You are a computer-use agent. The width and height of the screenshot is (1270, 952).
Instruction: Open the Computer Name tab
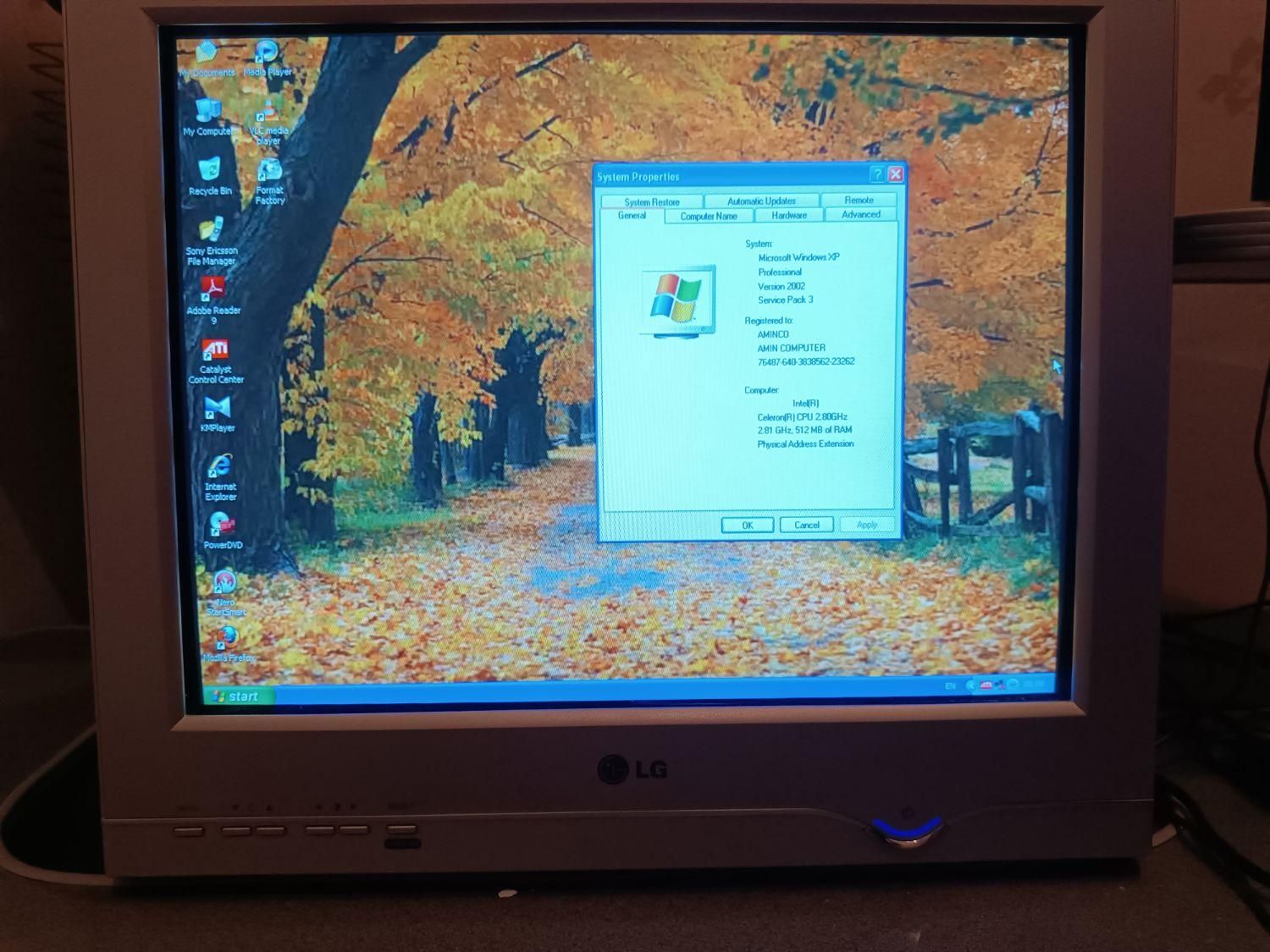(709, 217)
